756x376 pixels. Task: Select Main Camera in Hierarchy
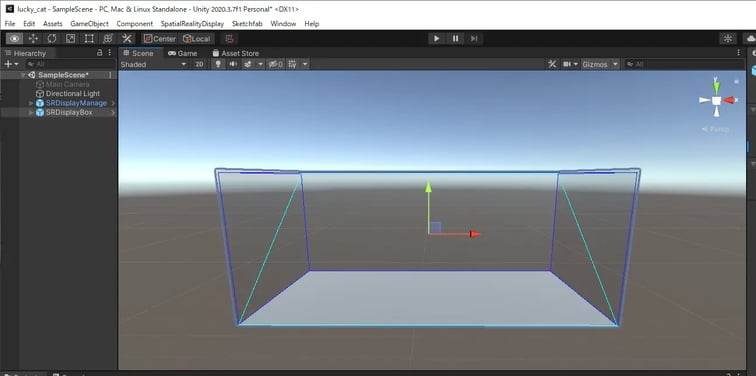click(67, 84)
